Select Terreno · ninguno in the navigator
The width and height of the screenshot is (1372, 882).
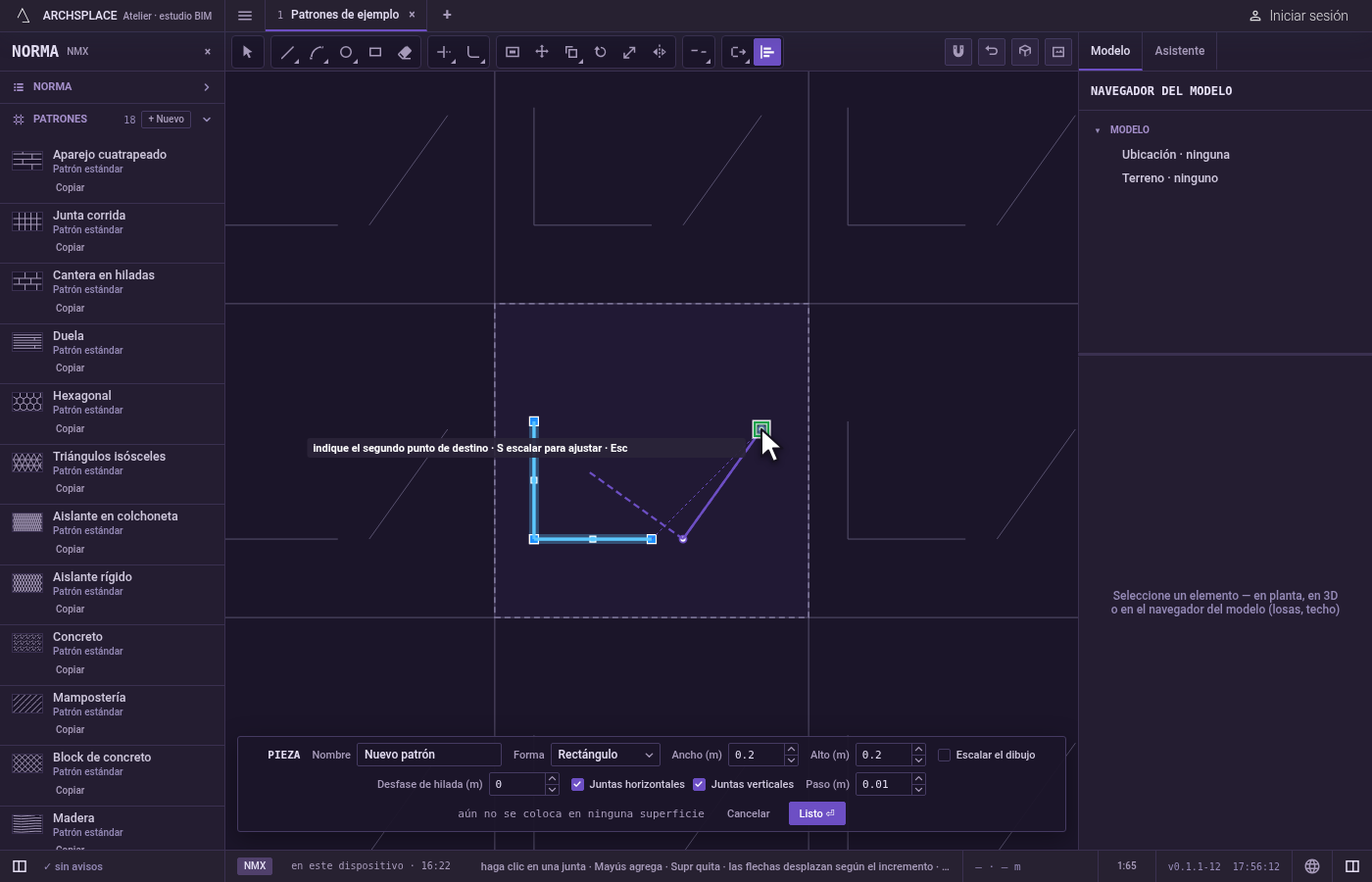[1170, 178]
